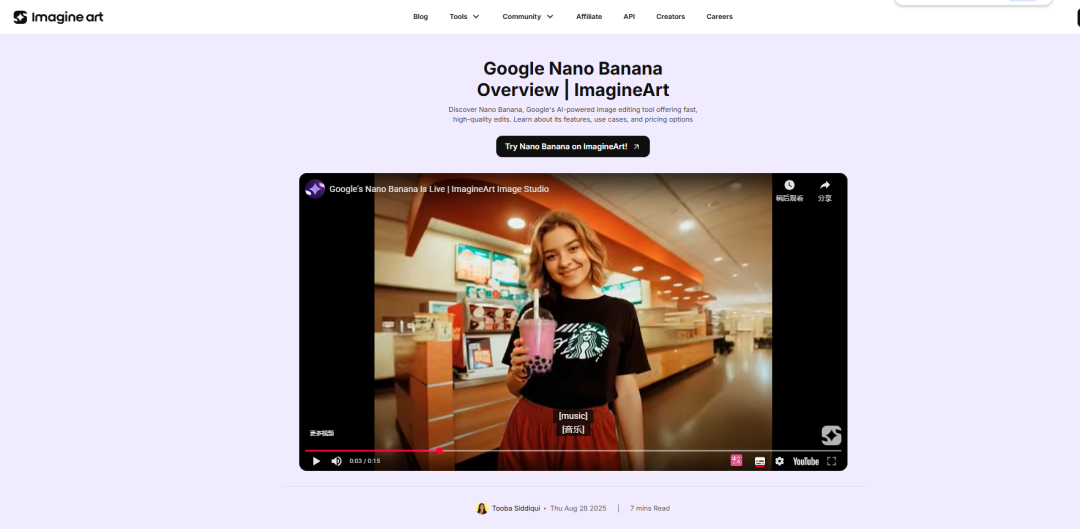Expand the Community dropdown menu
Screen dimensions: 1080x529
point(528,17)
